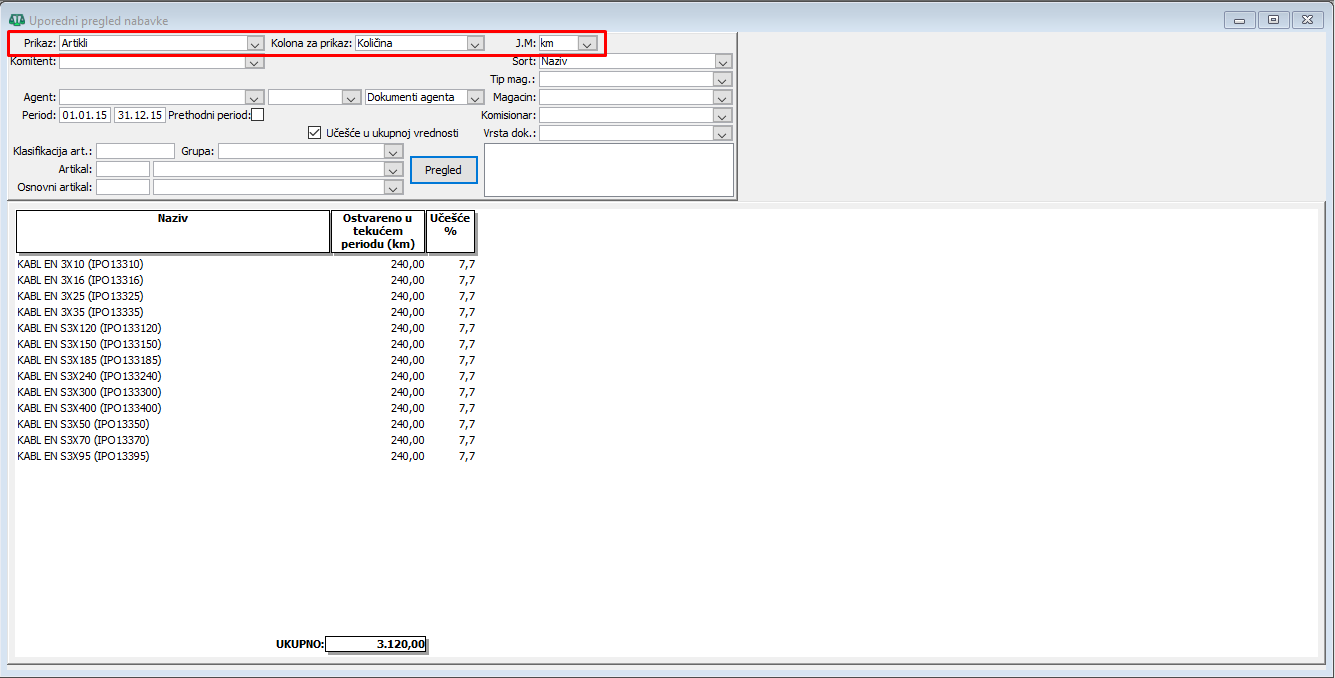Click the Učešće % column header
1335x678 pixels.
[450, 231]
